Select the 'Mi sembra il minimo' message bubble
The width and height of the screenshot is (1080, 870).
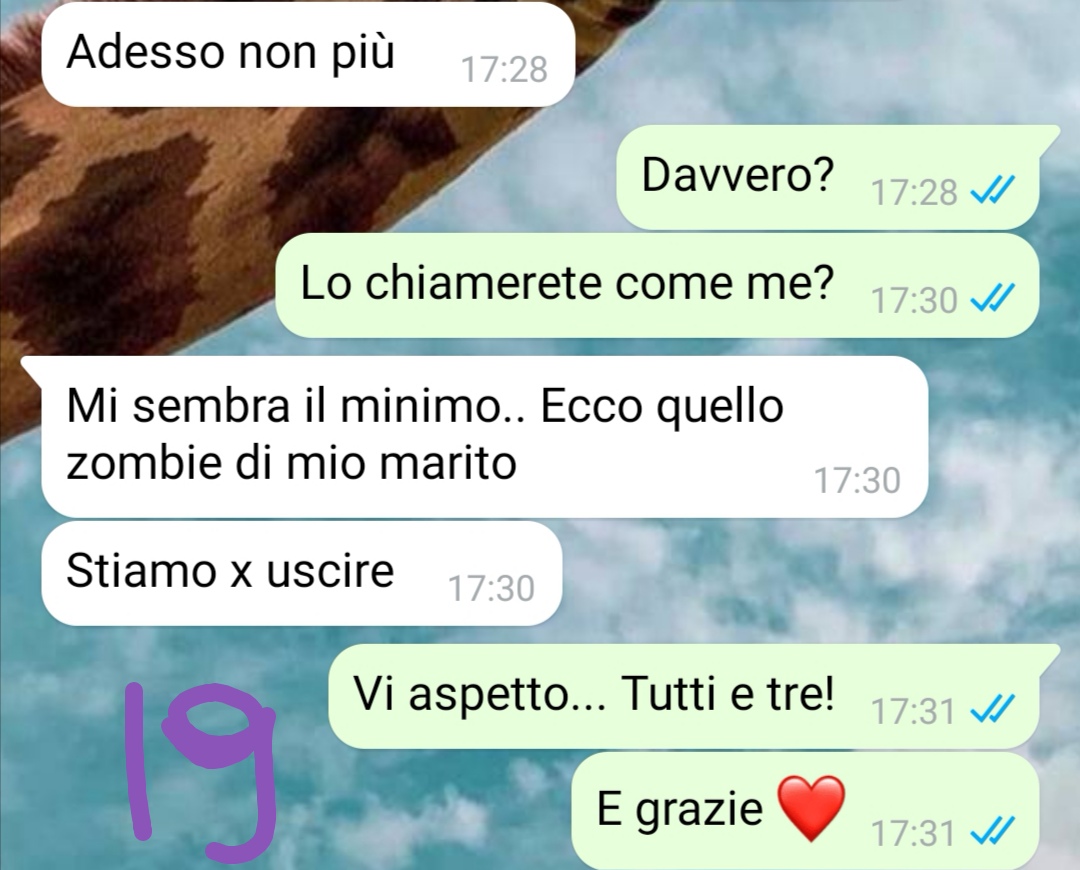[x=475, y=437]
